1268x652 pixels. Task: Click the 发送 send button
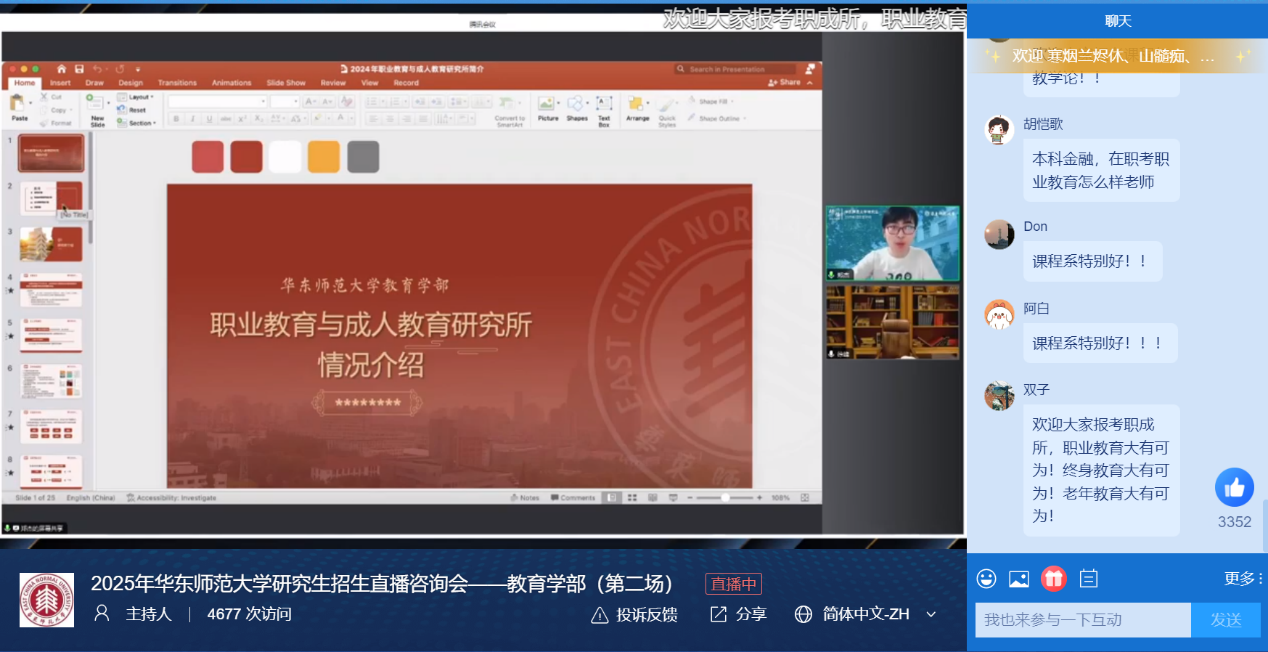[1226, 620]
